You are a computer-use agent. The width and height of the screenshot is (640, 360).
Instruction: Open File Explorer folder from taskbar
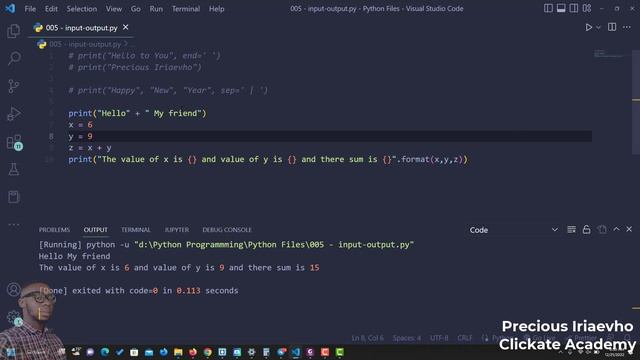178,352
